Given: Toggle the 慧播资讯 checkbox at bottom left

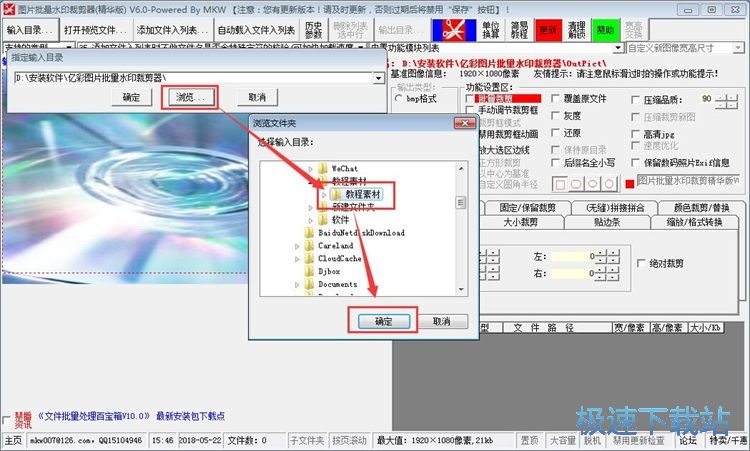Looking at the screenshot, I should [6, 420].
